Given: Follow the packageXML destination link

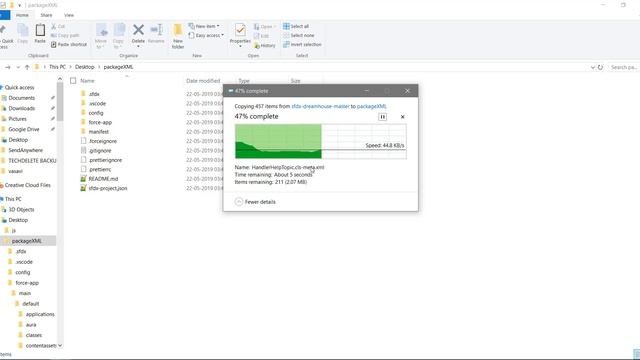Looking at the screenshot, I should click(371, 106).
